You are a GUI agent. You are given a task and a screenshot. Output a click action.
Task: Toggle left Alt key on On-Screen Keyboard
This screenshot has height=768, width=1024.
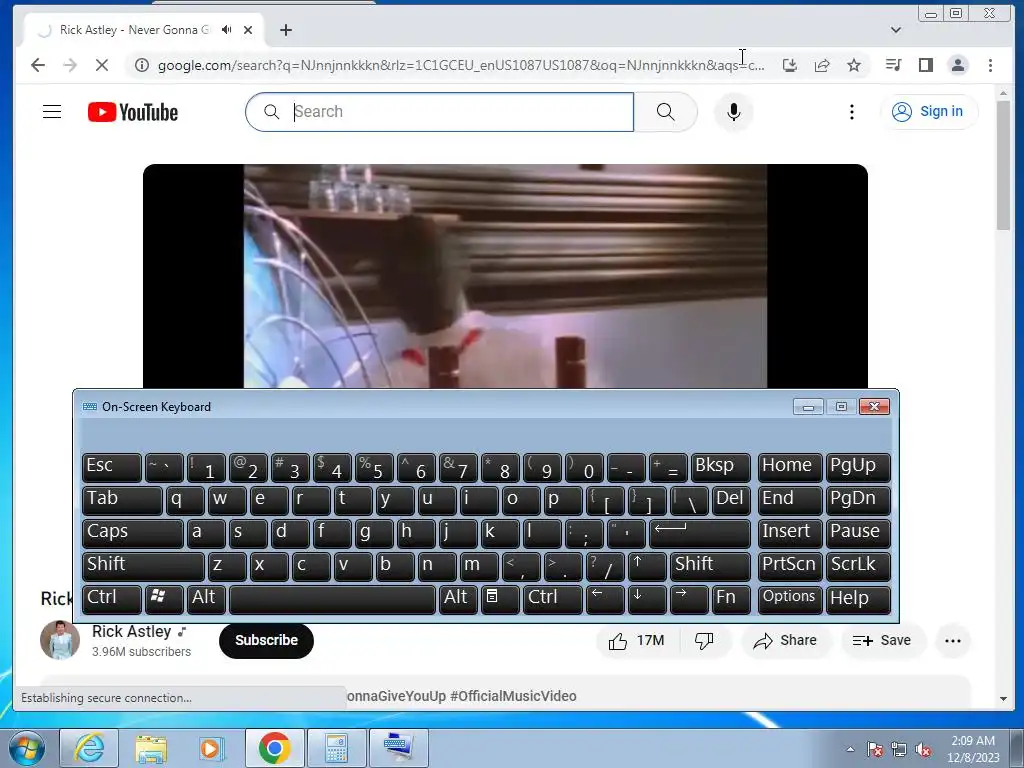click(x=206, y=599)
